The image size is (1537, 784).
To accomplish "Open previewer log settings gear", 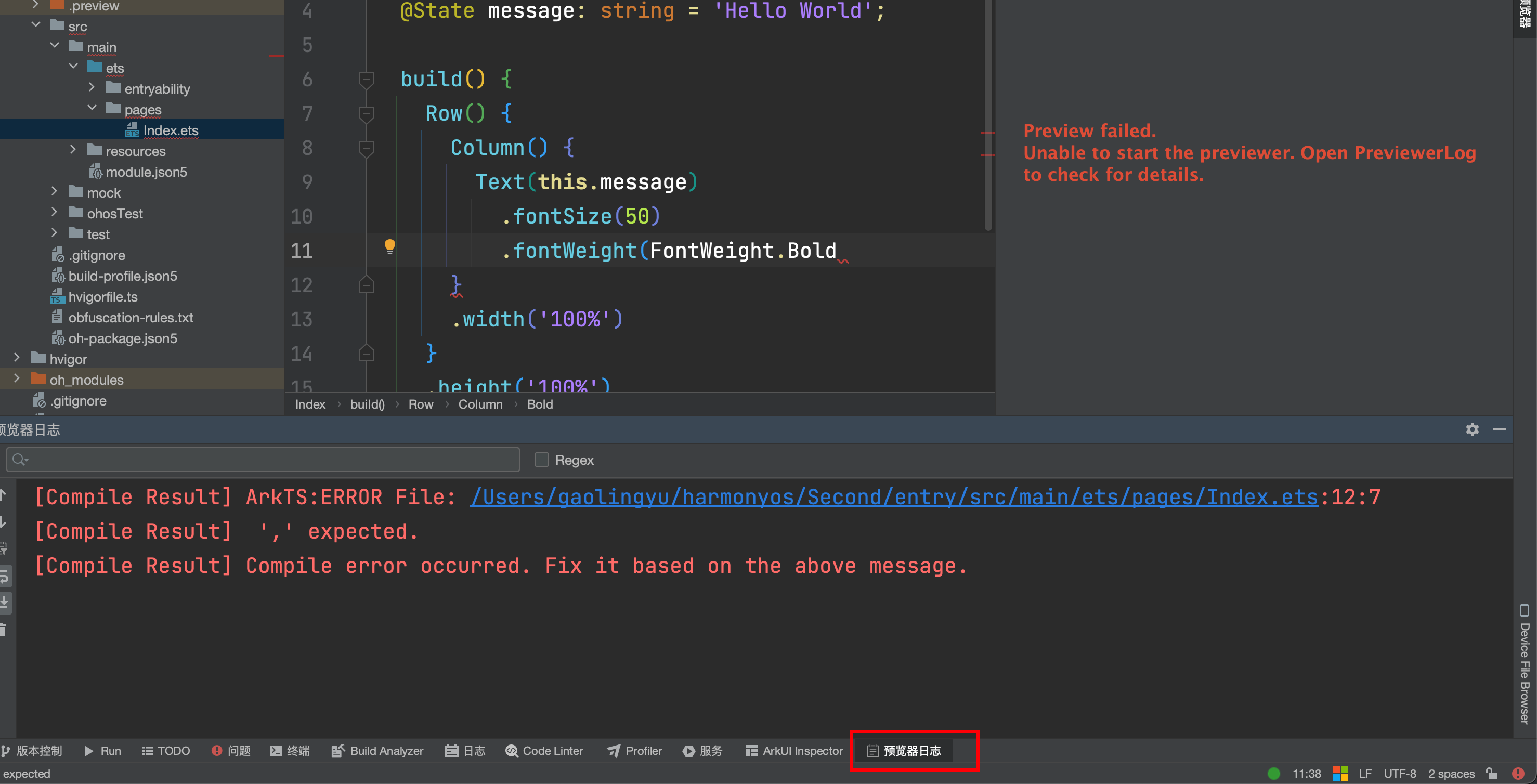I will [1472, 429].
